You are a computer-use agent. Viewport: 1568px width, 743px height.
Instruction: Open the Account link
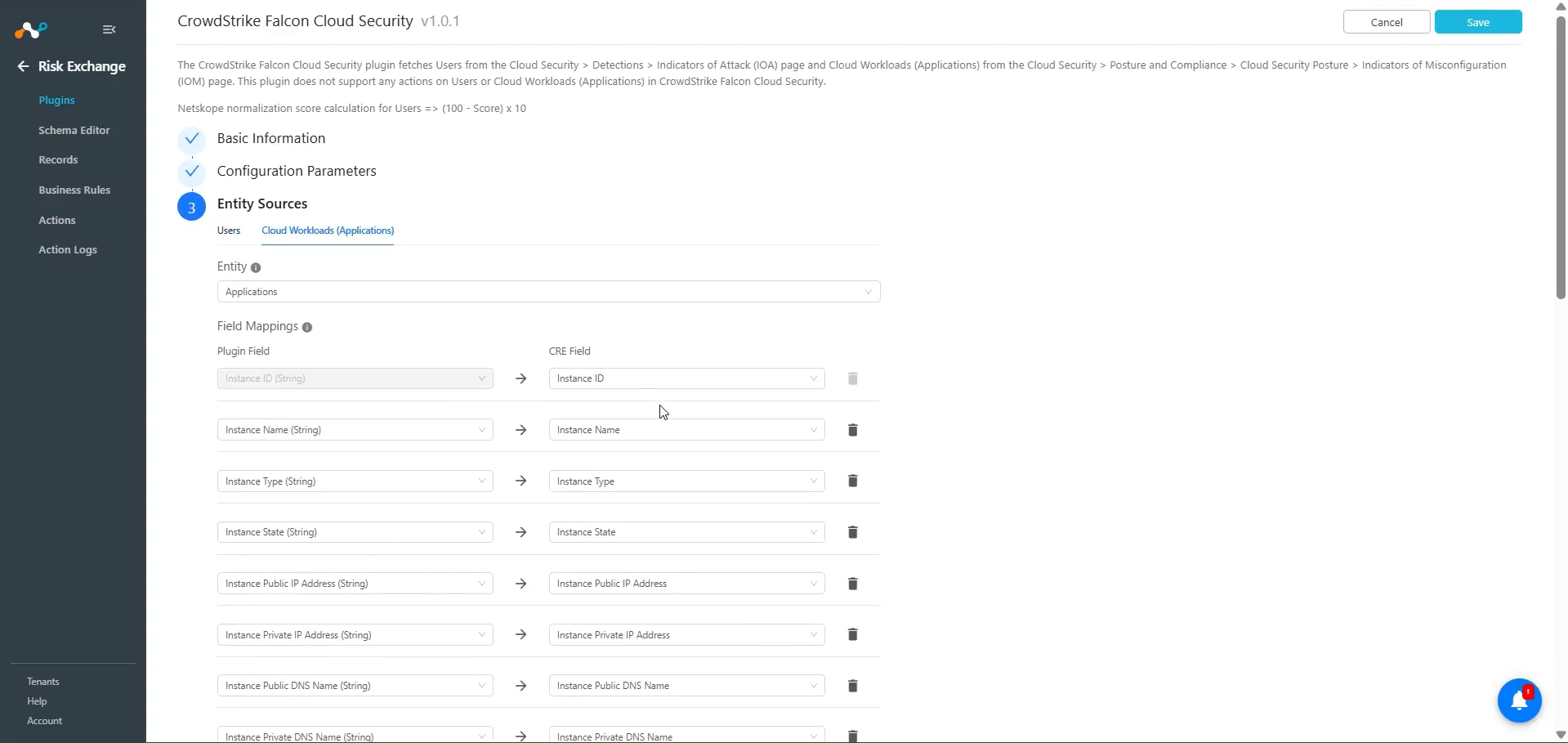point(44,721)
